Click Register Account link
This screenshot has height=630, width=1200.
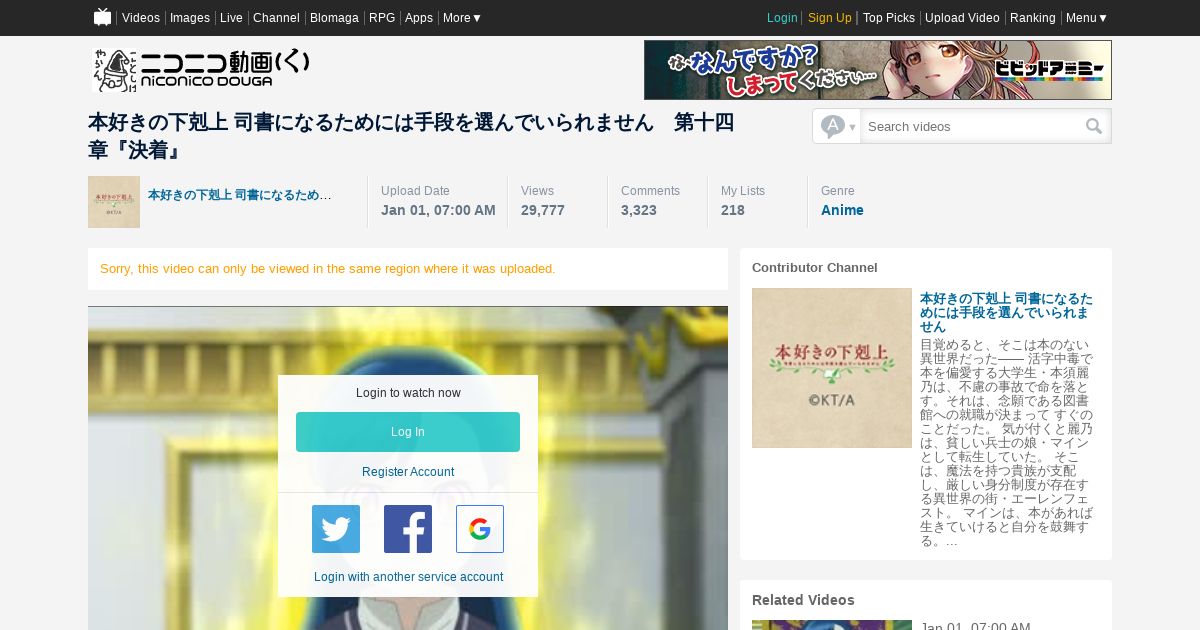point(408,472)
